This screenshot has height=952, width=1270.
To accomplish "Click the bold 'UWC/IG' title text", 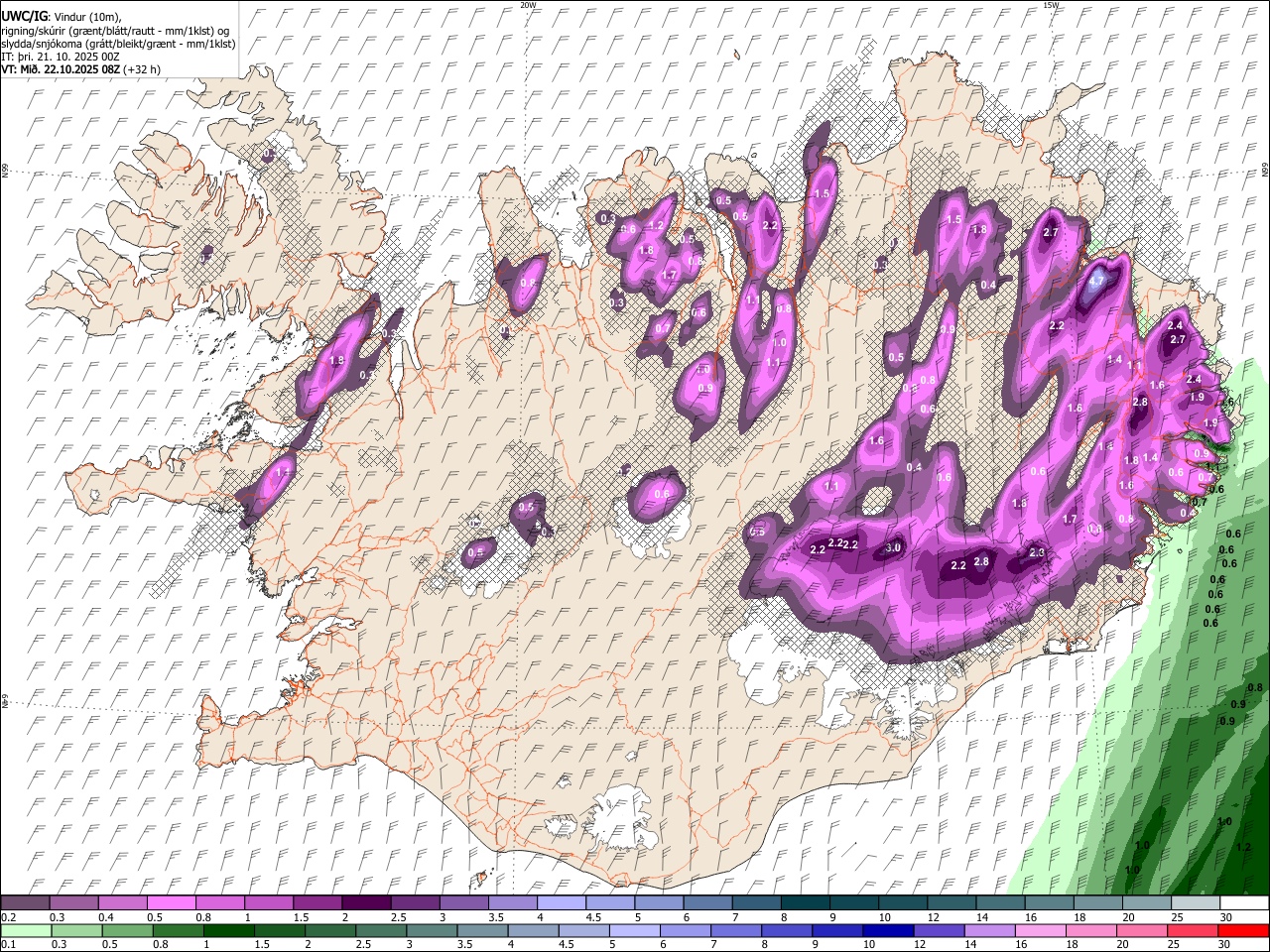I will coord(23,16).
